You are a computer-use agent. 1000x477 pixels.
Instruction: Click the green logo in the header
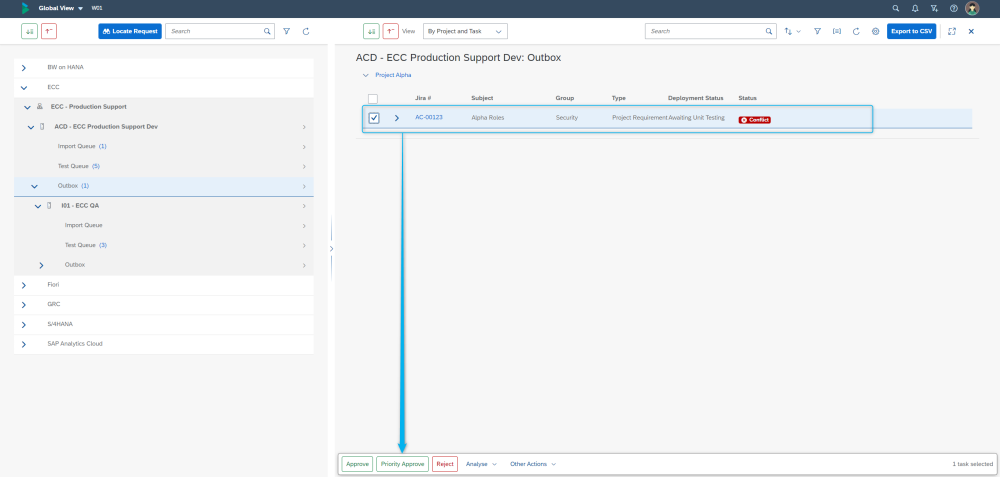25,8
